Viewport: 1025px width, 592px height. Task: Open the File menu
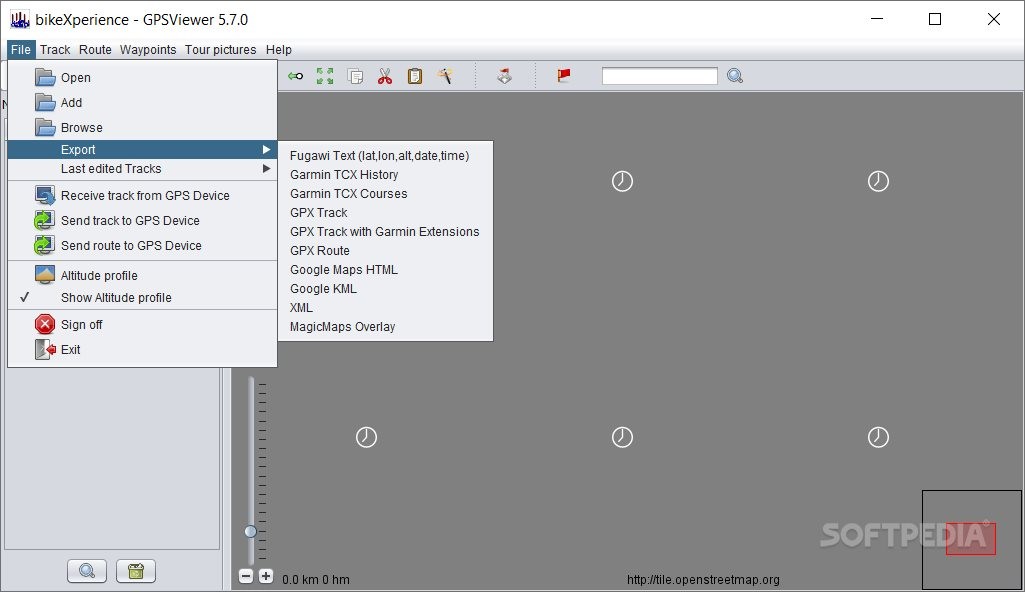[21, 50]
